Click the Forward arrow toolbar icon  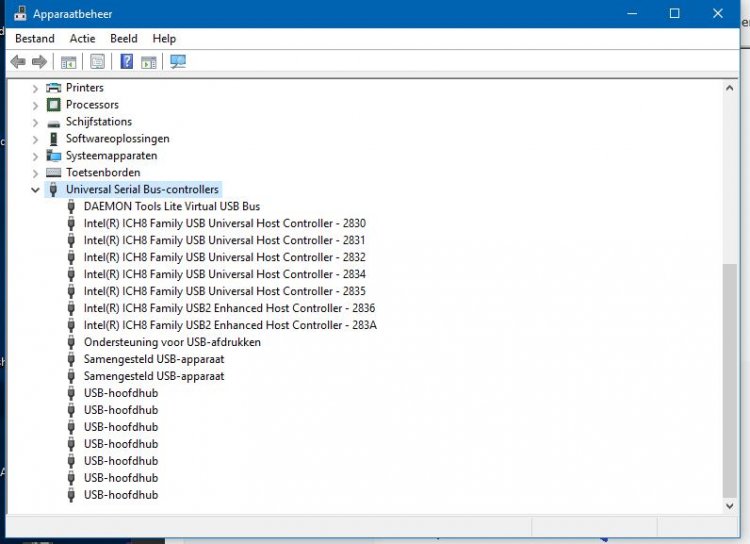pyautogui.click(x=39, y=62)
